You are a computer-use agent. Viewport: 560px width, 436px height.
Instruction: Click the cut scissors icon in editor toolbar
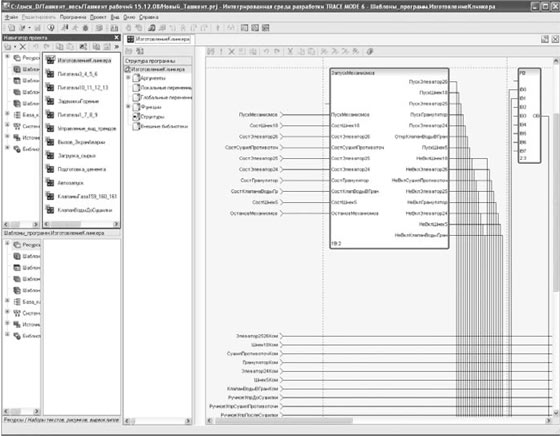coord(290,51)
